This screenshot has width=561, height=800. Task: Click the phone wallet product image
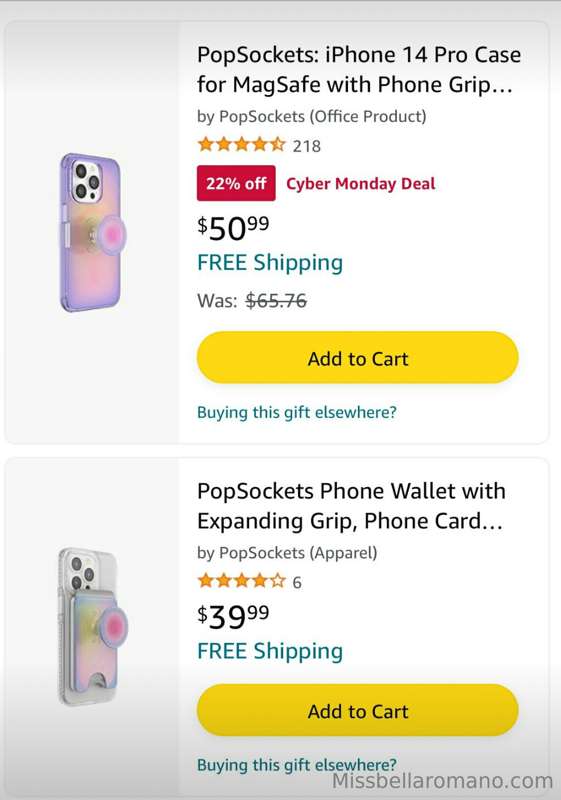(x=92, y=627)
